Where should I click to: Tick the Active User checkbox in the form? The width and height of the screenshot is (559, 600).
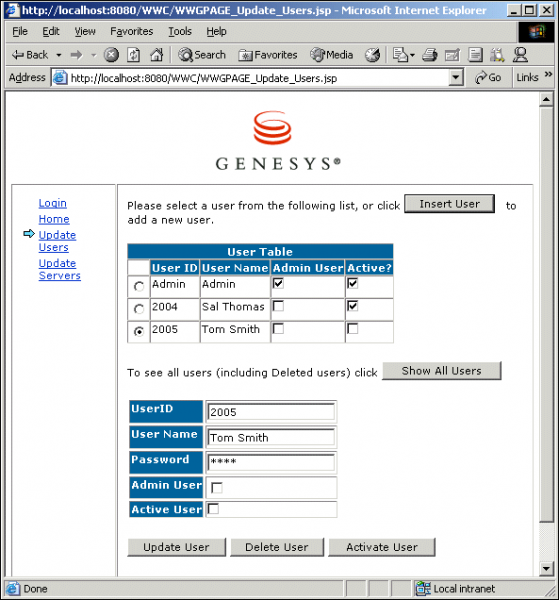[213, 509]
